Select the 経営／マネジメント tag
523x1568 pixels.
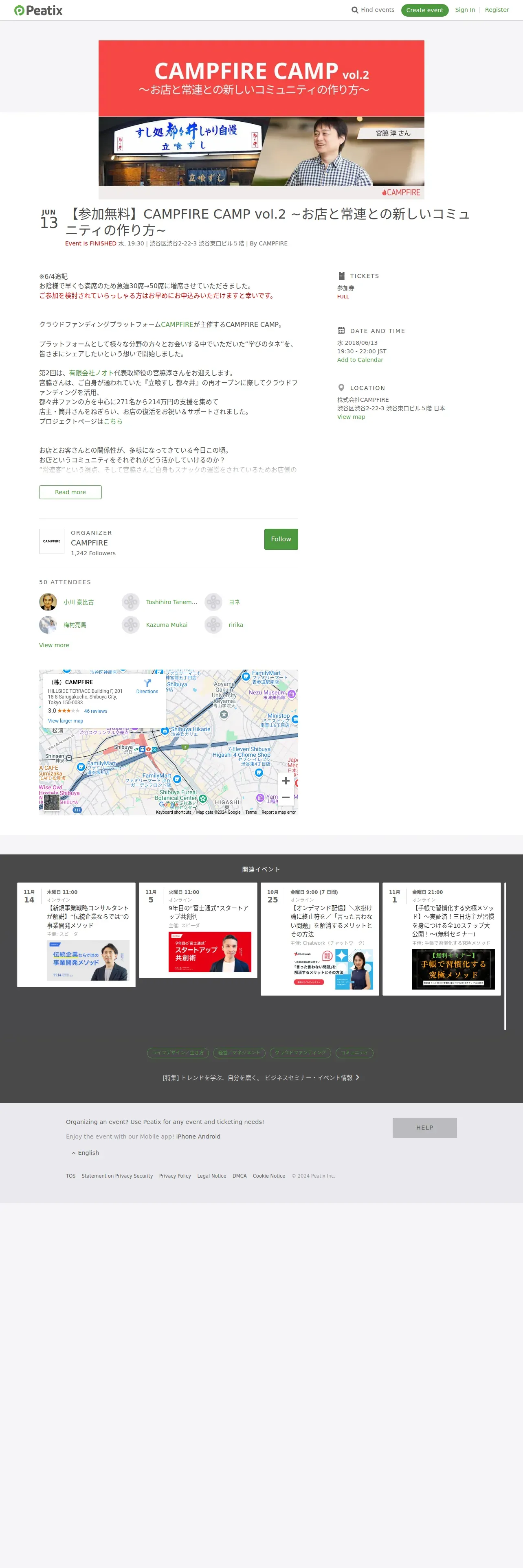click(239, 1052)
